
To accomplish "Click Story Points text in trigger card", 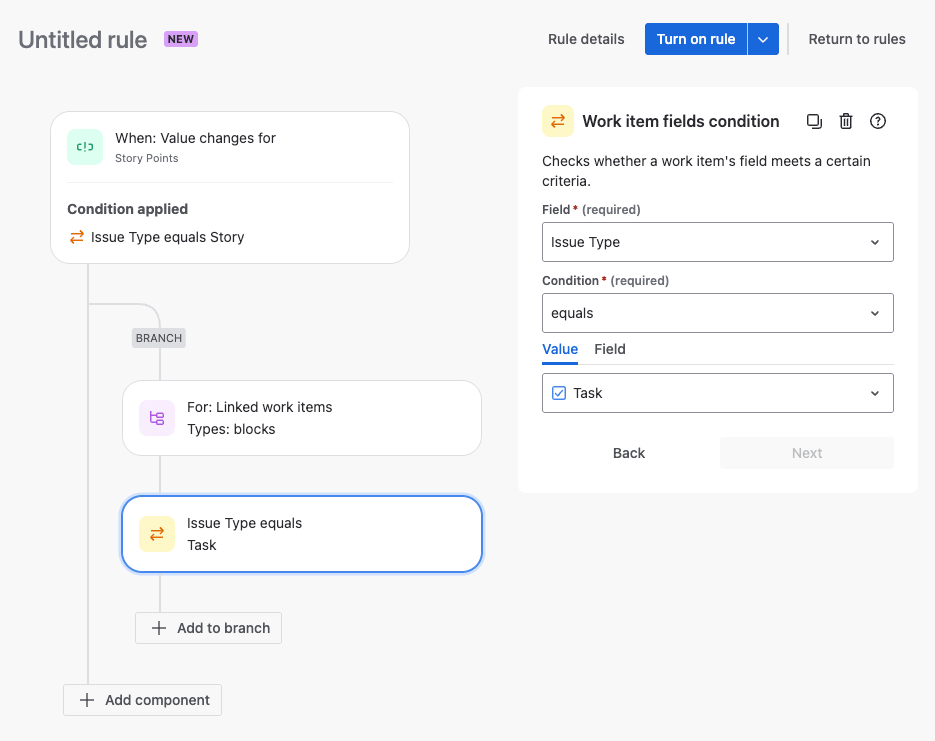I will (x=147, y=159).
